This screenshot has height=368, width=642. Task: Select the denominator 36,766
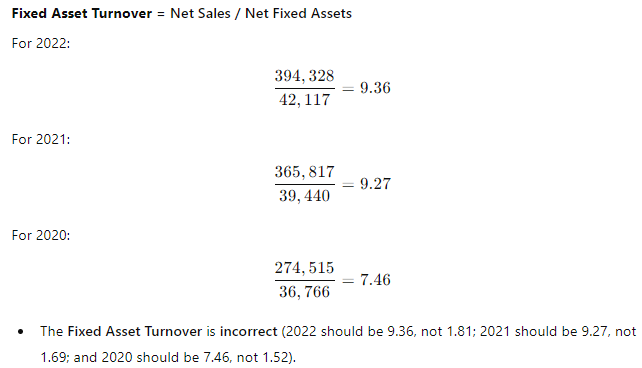(x=304, y=292)
